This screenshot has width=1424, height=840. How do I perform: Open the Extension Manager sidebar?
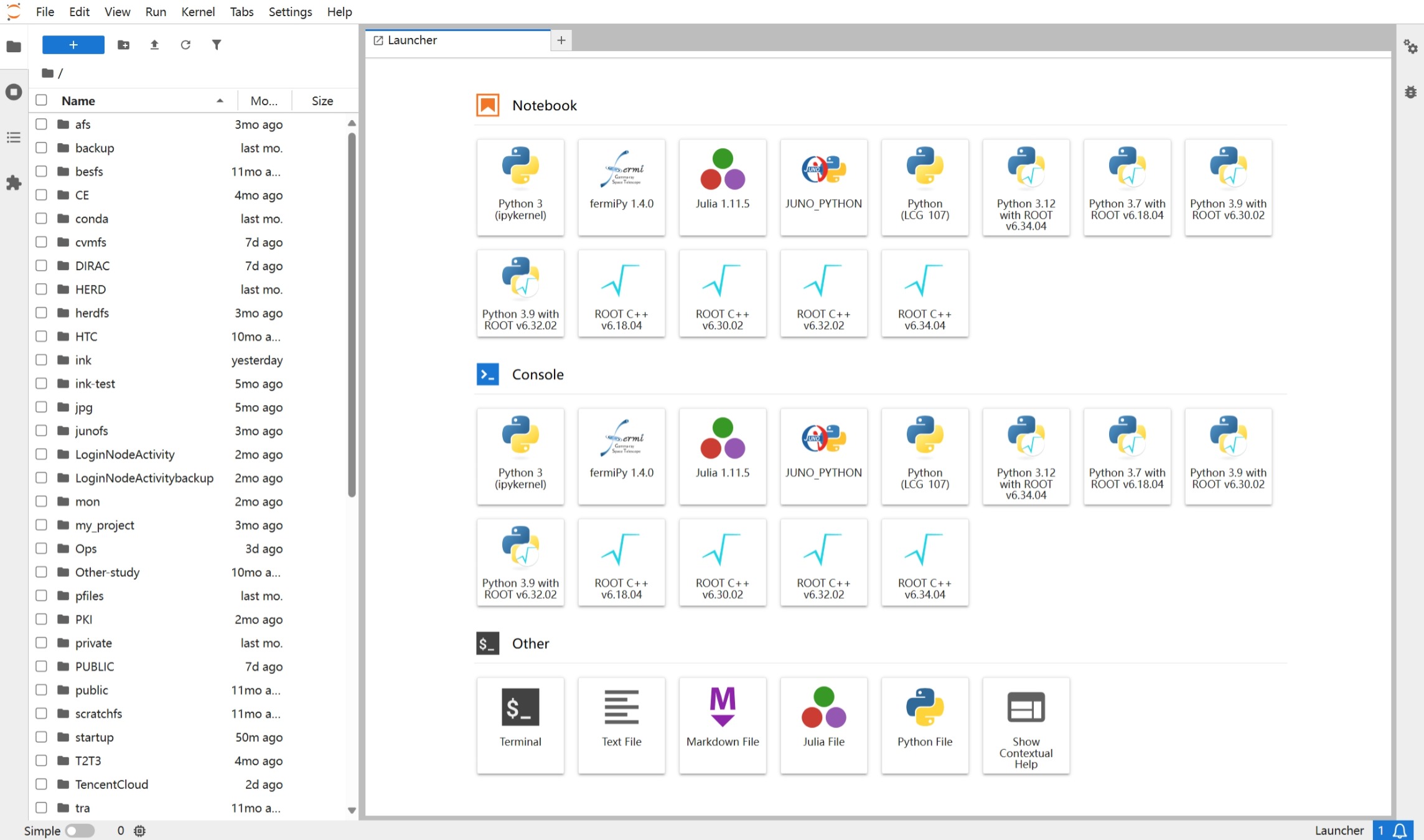point(14,183)
